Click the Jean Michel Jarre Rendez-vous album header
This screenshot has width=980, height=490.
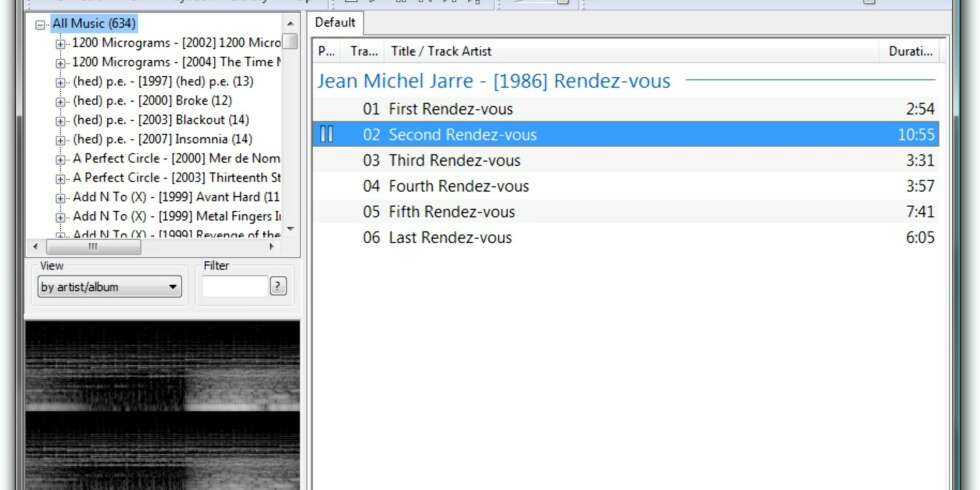tap(494, 81)
